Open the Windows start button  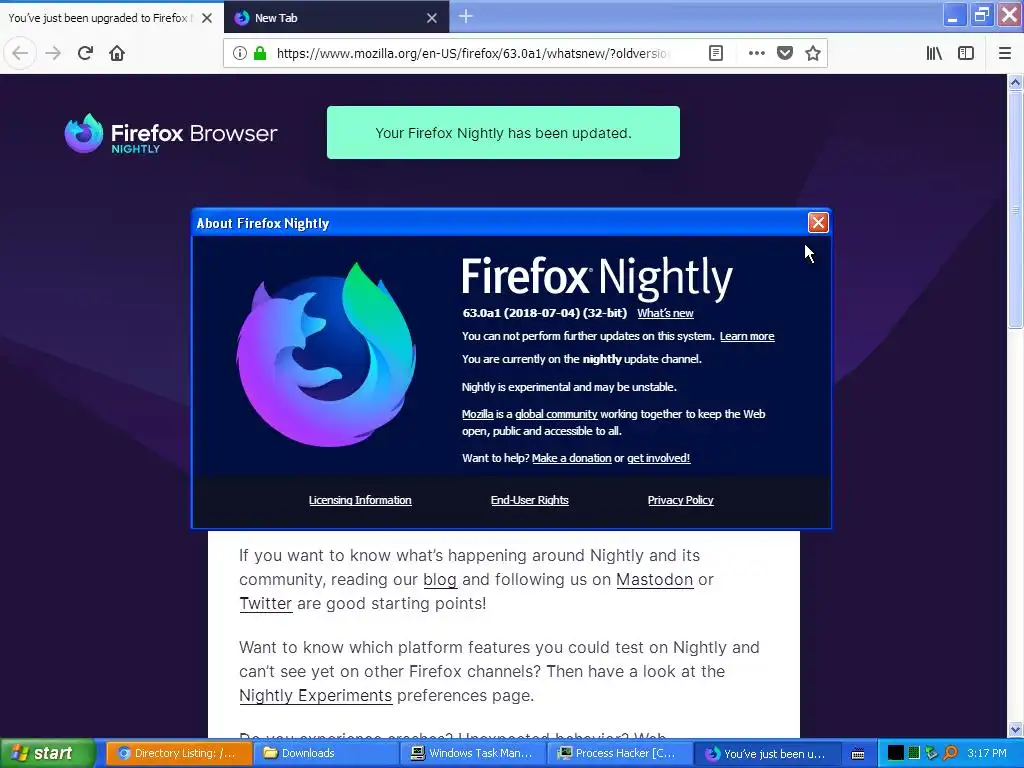[x=47, y=753]
